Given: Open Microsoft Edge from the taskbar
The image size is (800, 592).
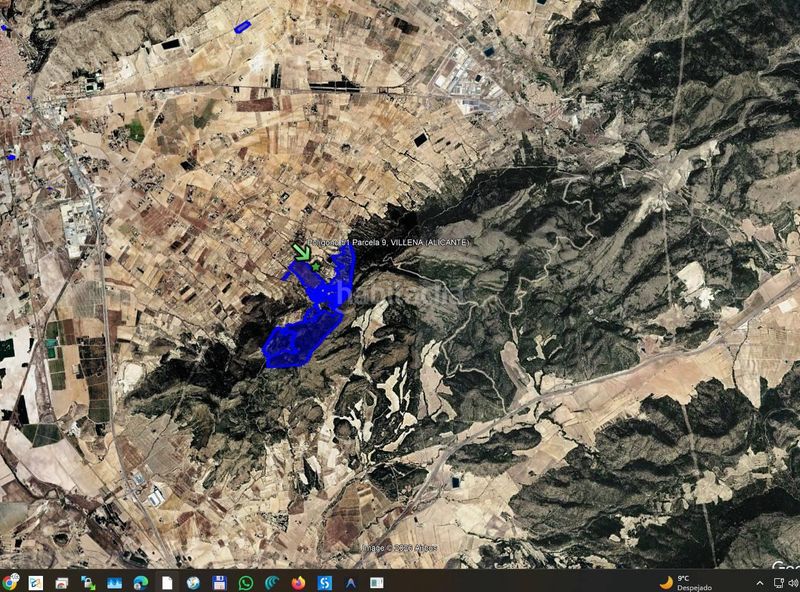Looking at the screenshot, I should (141, 583).
